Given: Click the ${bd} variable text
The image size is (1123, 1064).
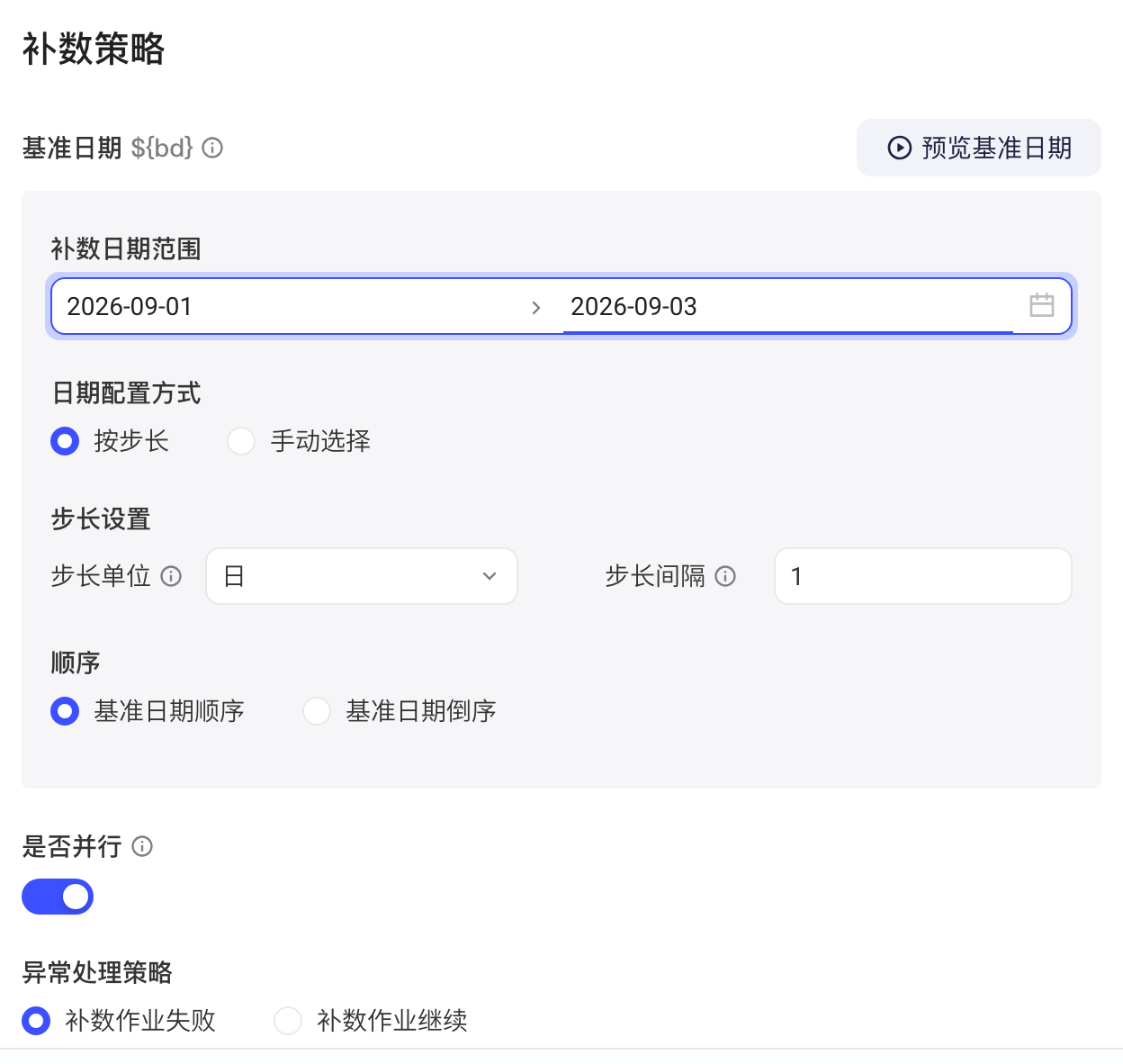Looking at the screenshot, I should point(162,148).
